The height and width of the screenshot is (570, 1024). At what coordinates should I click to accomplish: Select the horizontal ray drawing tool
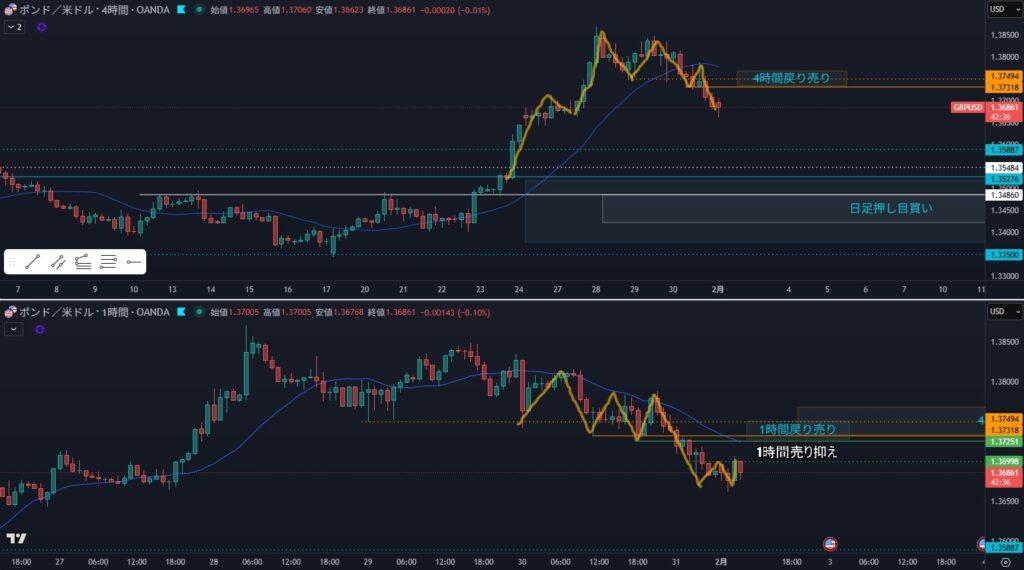pyautogui.click(x=133, y=262)
